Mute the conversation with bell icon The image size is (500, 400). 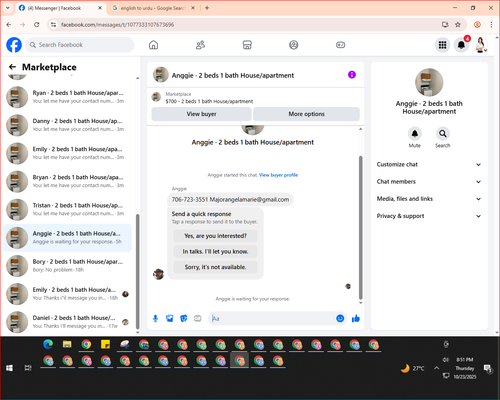415,134
